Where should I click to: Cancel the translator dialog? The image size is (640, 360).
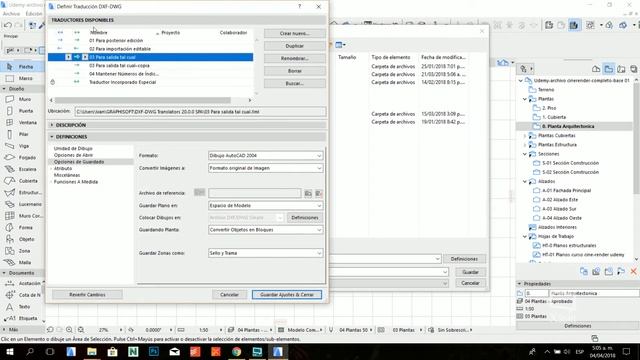click(x=229, y=295)
